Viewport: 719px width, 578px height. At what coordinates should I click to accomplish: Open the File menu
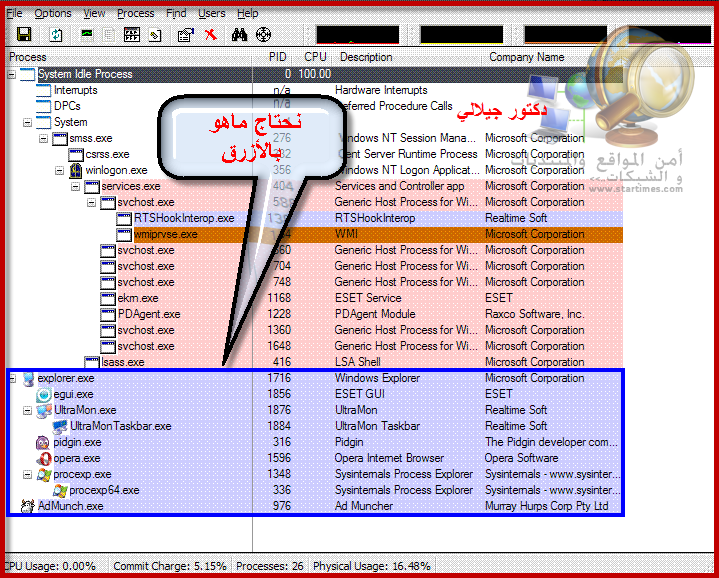[x=14, y=13]
